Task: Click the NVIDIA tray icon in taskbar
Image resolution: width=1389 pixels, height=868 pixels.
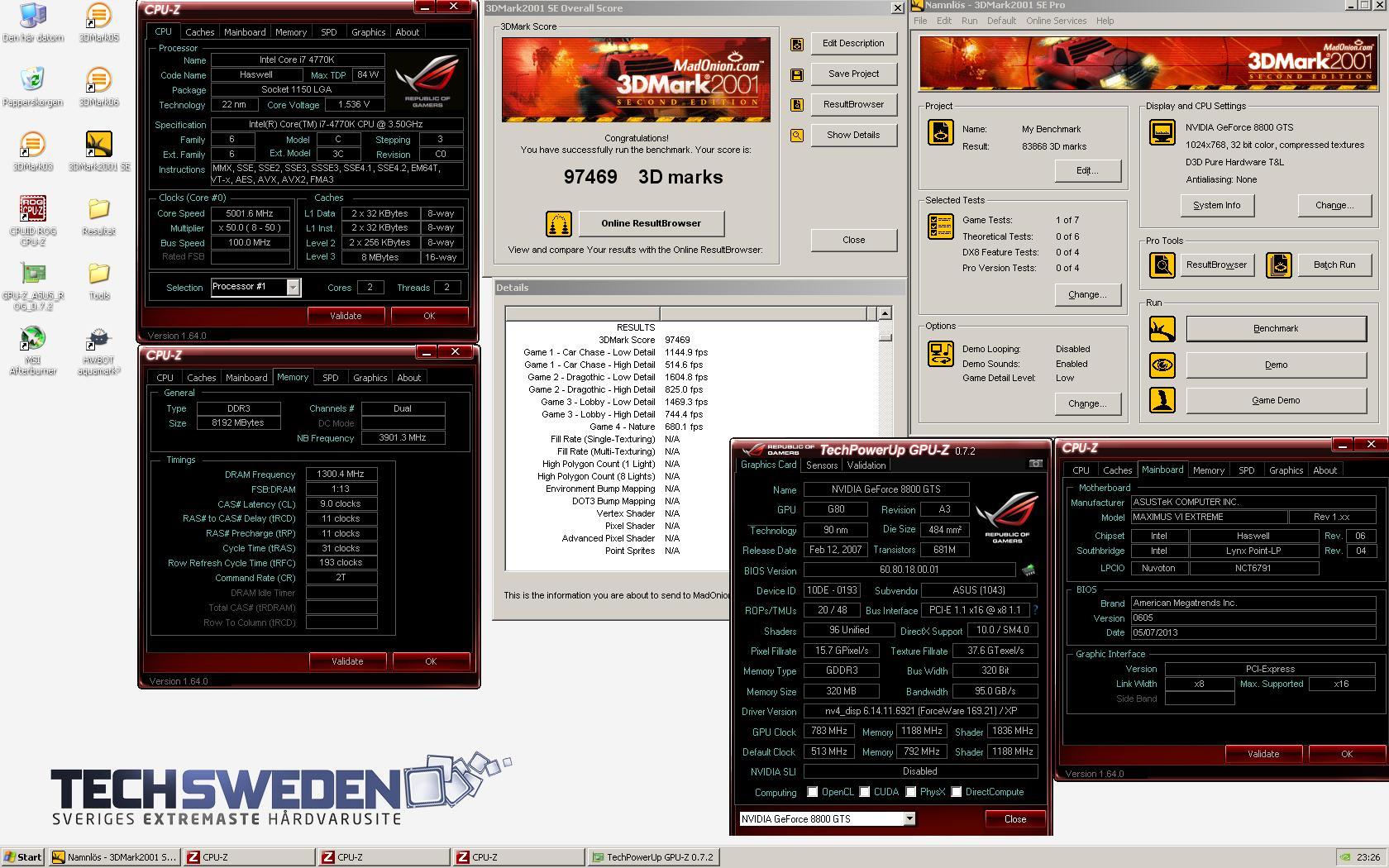Action: pos(1345,857)
